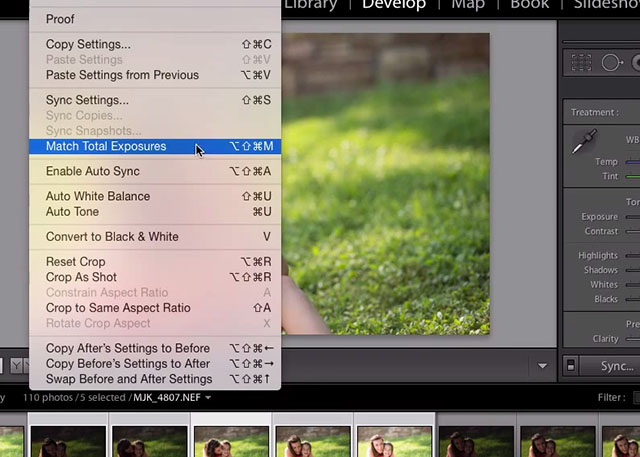Adjust the Shadows slider

click(632, 270)
